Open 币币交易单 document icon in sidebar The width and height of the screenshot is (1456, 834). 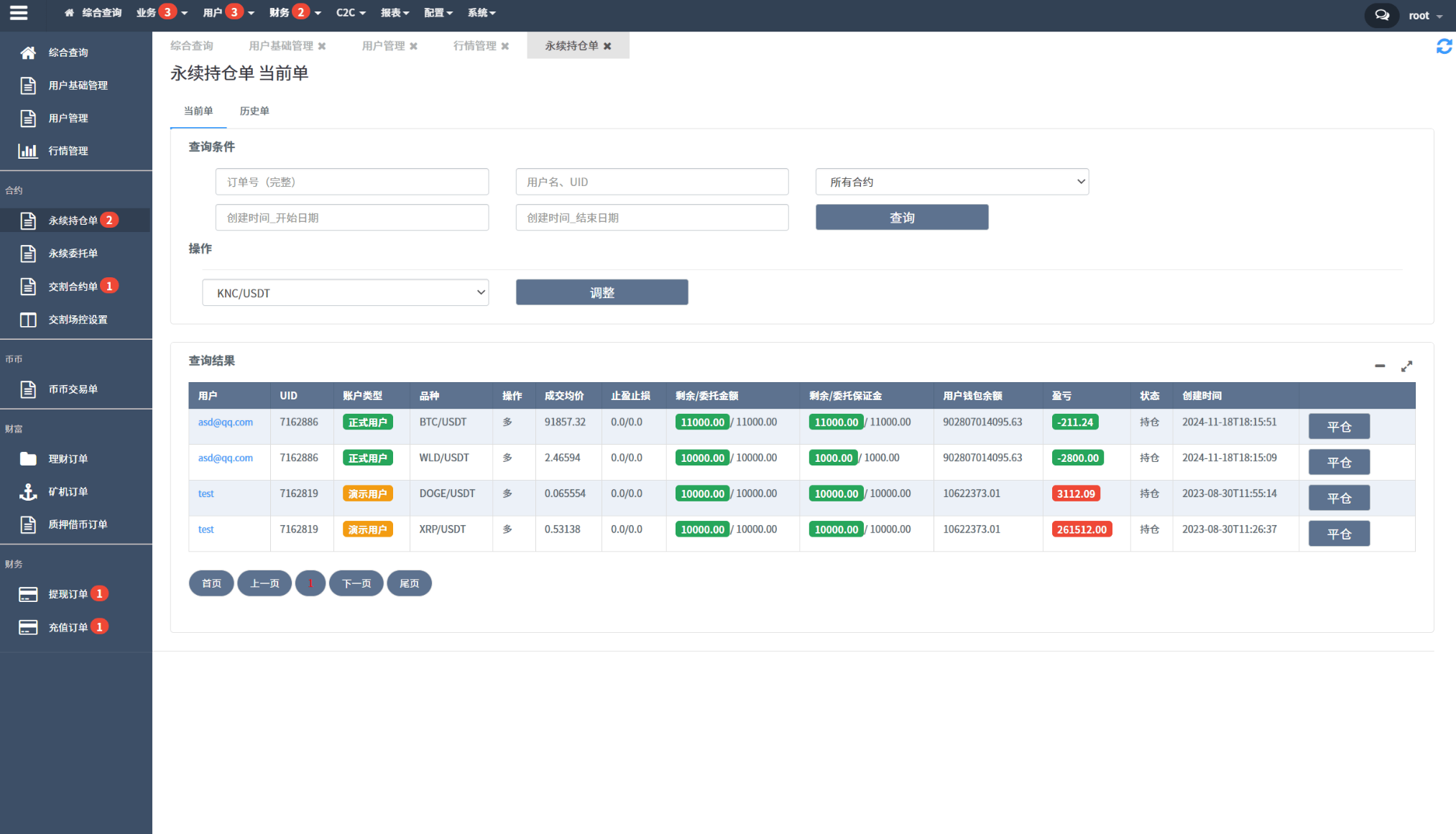click(x=28, y=389)
